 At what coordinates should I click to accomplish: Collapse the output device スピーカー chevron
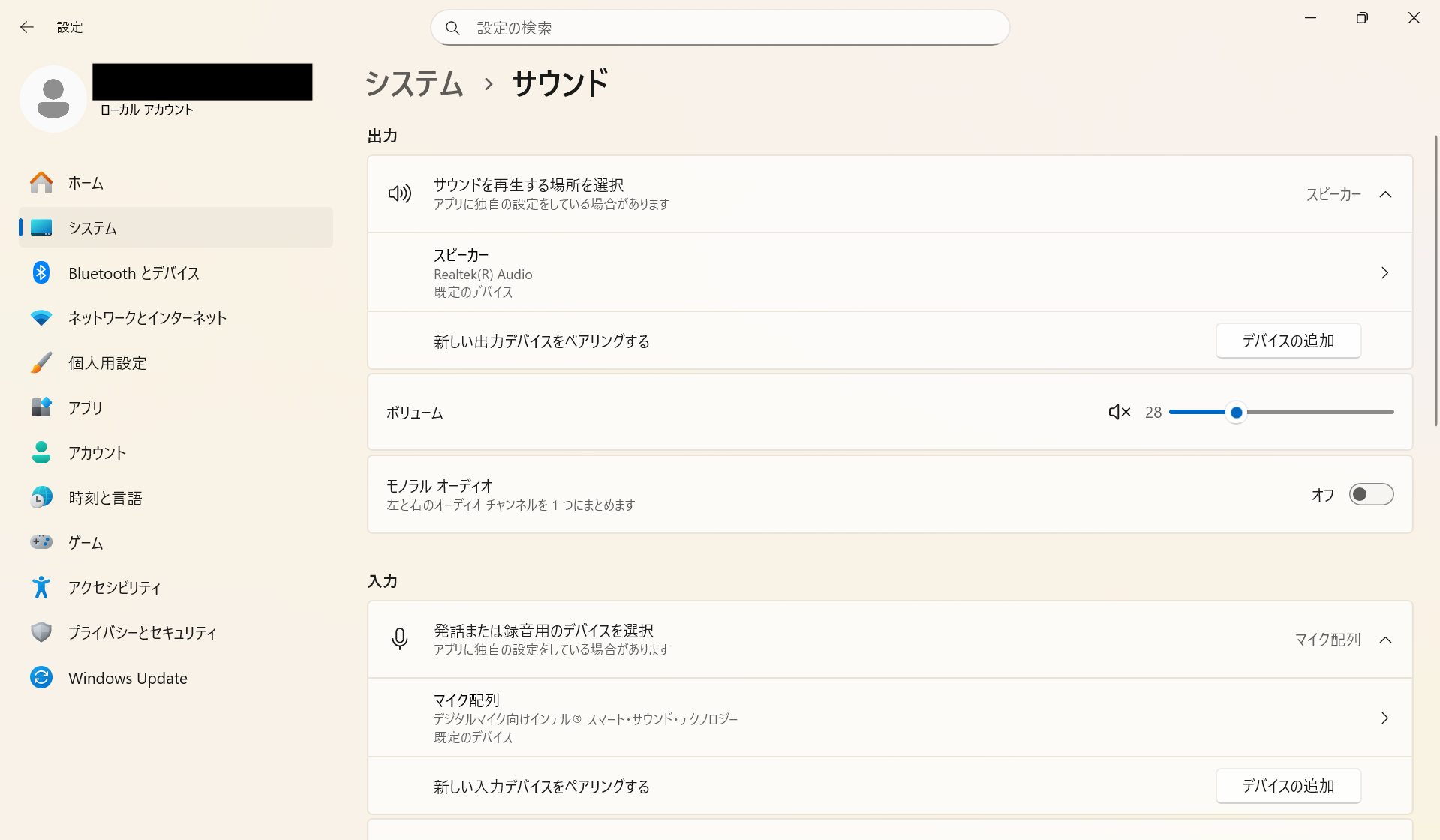click(1385, 195)
